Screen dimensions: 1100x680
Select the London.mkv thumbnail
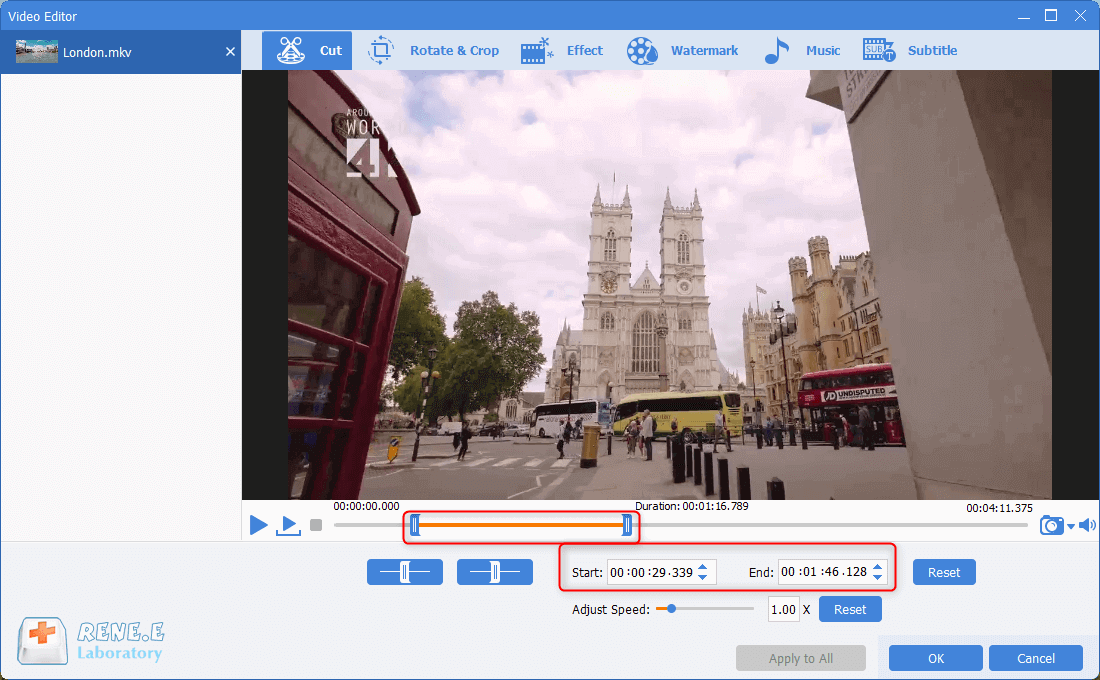pos(36,52)
